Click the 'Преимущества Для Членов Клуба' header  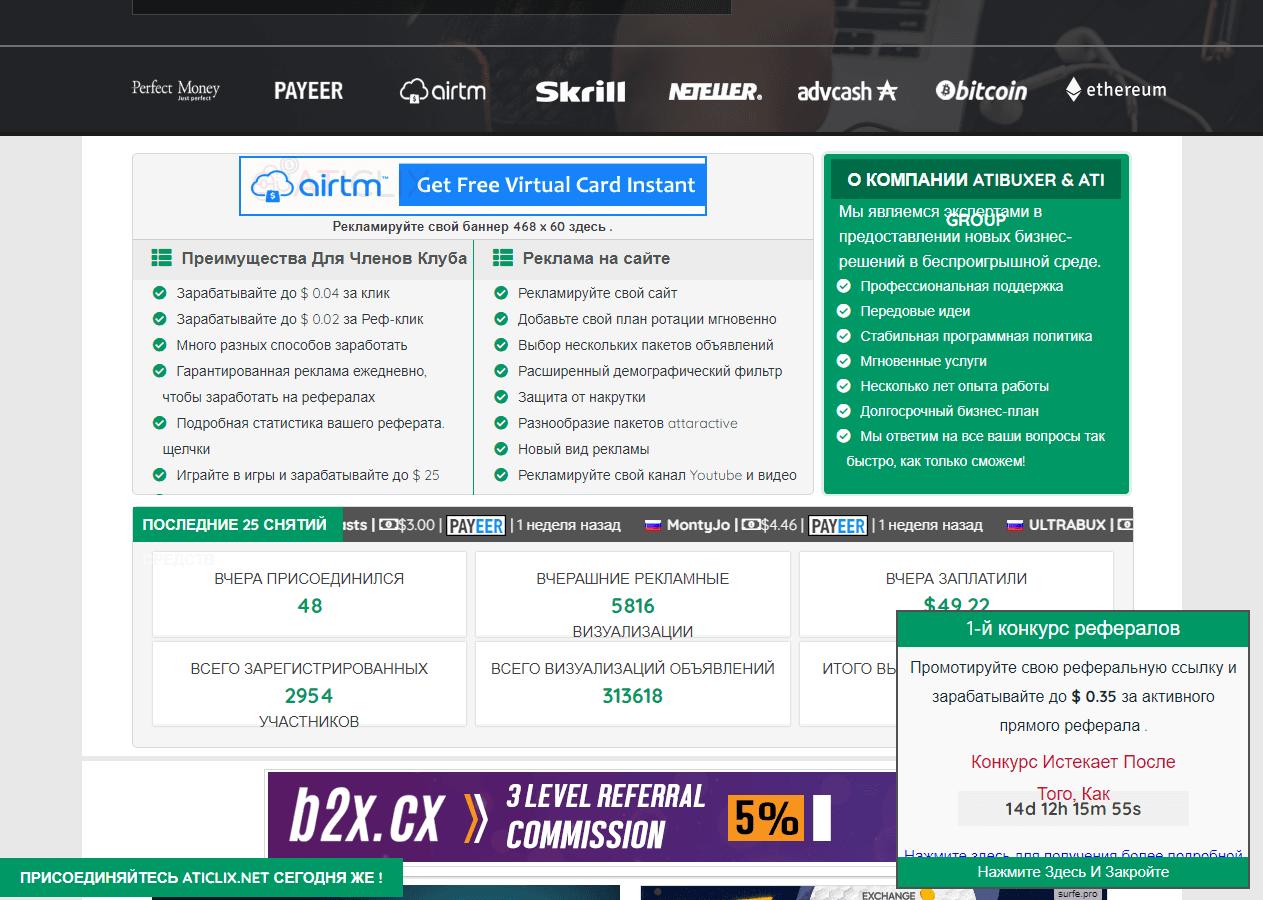(323, 258)
